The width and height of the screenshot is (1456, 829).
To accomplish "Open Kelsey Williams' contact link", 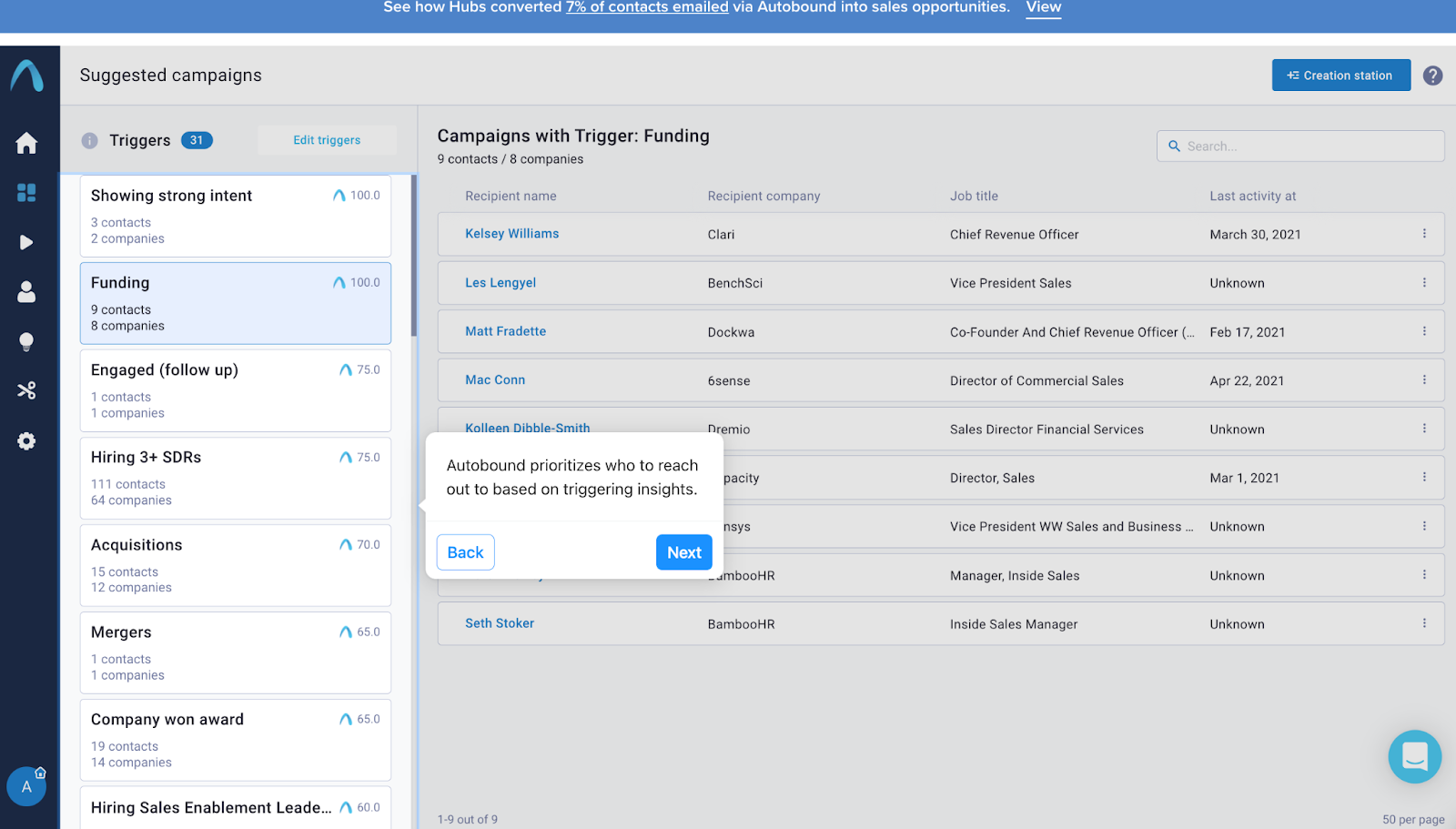I will click(512, 234).
